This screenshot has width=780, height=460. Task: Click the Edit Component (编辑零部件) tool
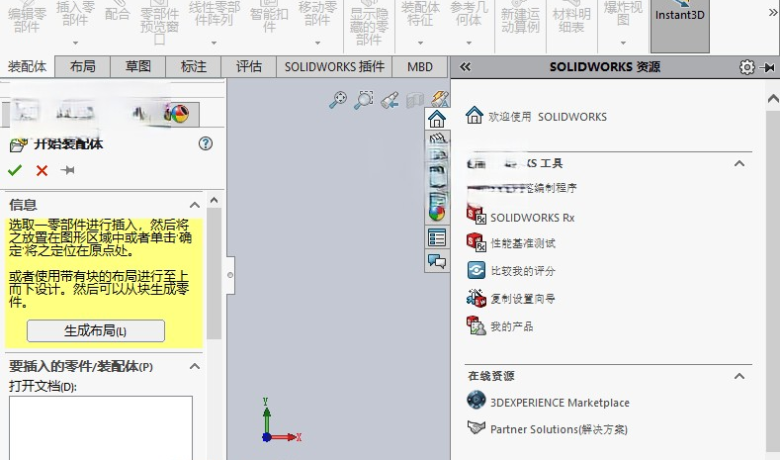(x=27, y=19)
